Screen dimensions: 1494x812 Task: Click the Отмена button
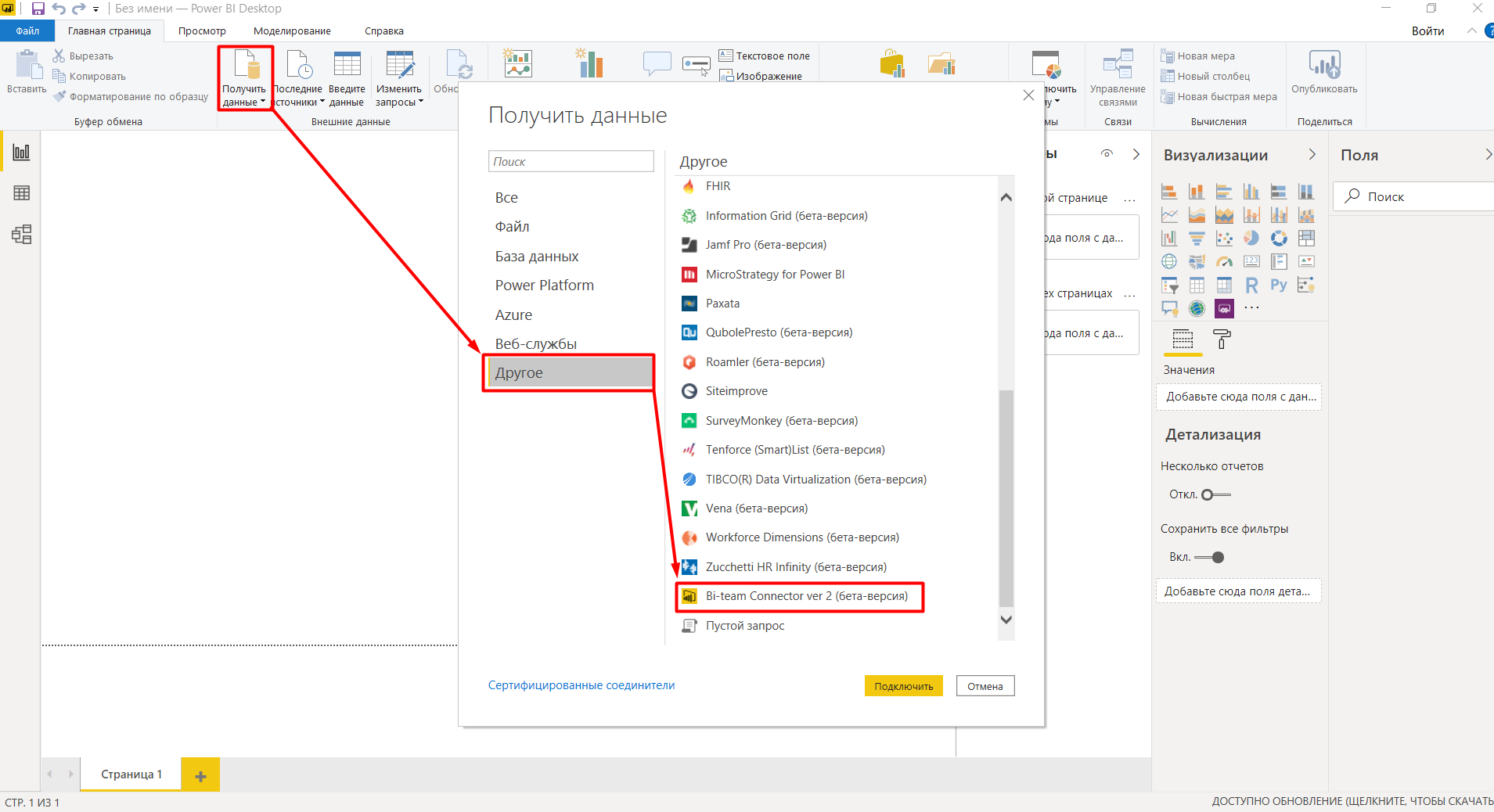[x=985, y=686]
